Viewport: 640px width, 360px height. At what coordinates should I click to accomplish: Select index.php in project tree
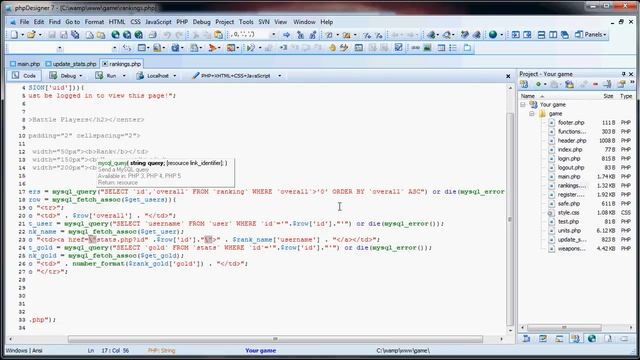pos(570,149)
